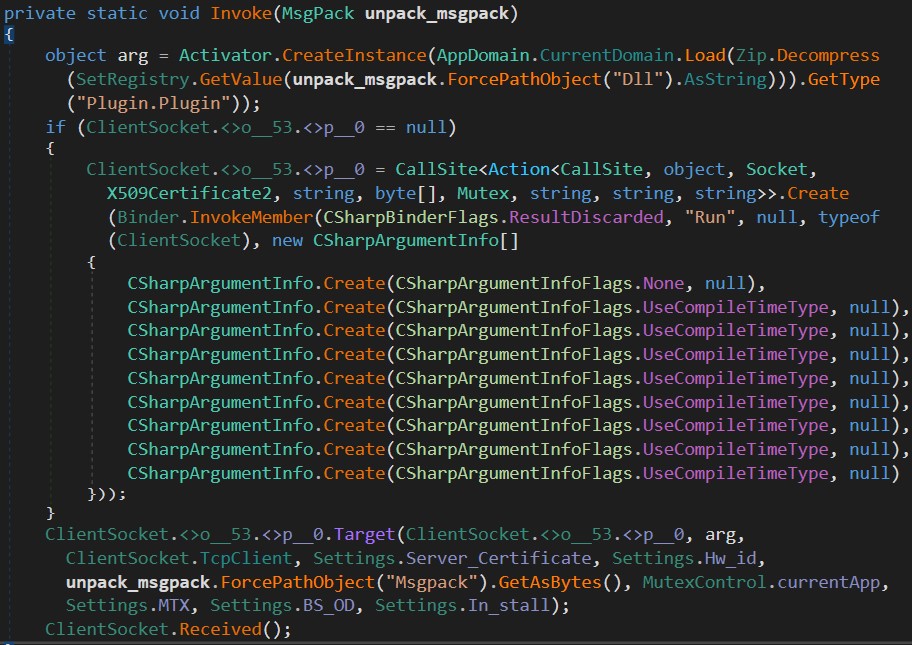Screen dimensions: 912x645
Task: Select the Socket type argument
Action: pos(777,169)
